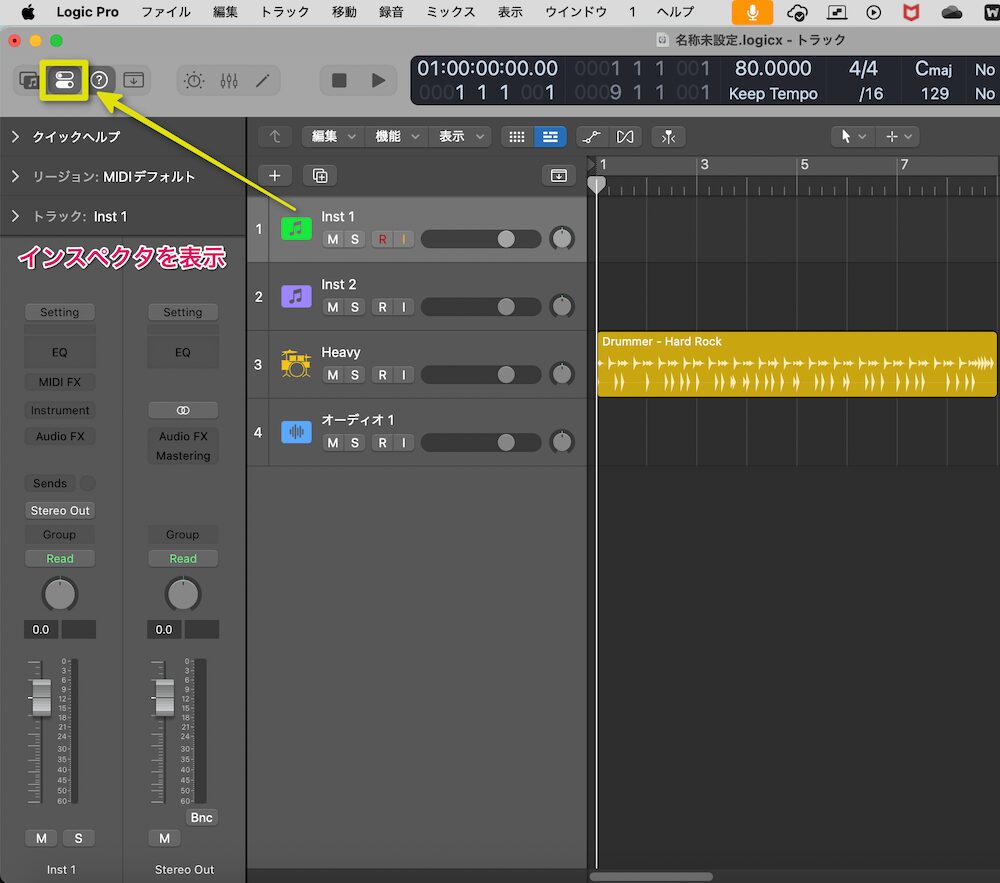Viewport: 1000px width, 883px height.
Task: Select Inst 1 green instrument icon
Action: 296,228
